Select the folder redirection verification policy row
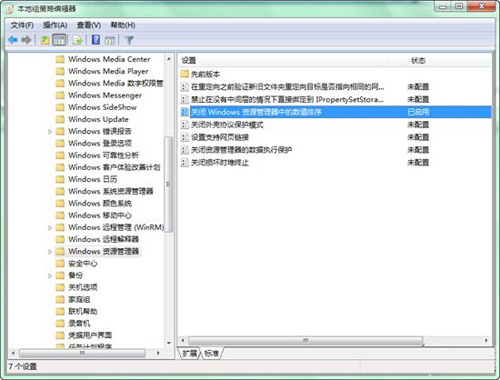Viewport: 500px width, 380px height. click(x=336, y=87)
